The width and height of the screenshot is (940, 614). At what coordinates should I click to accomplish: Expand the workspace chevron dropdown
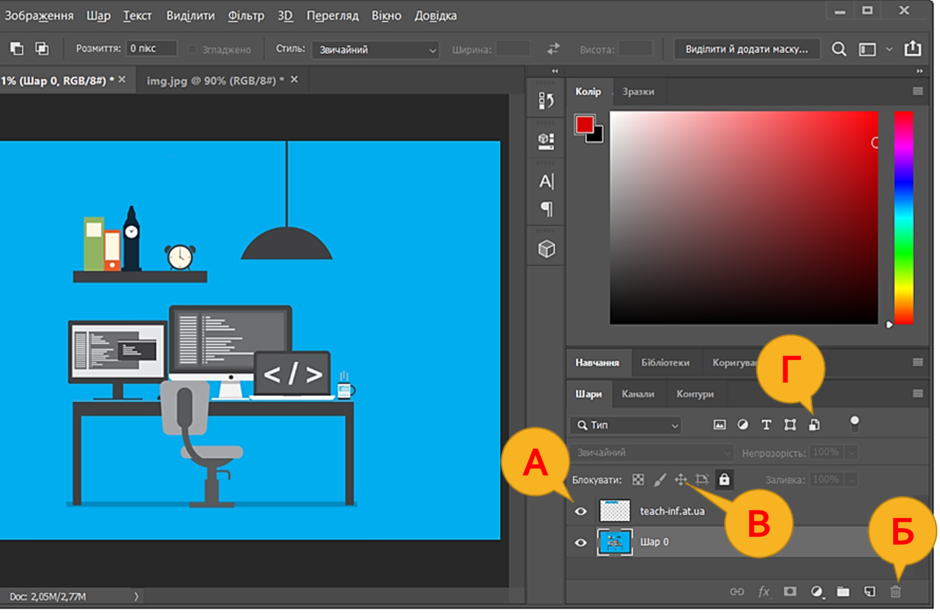(890, 50)
